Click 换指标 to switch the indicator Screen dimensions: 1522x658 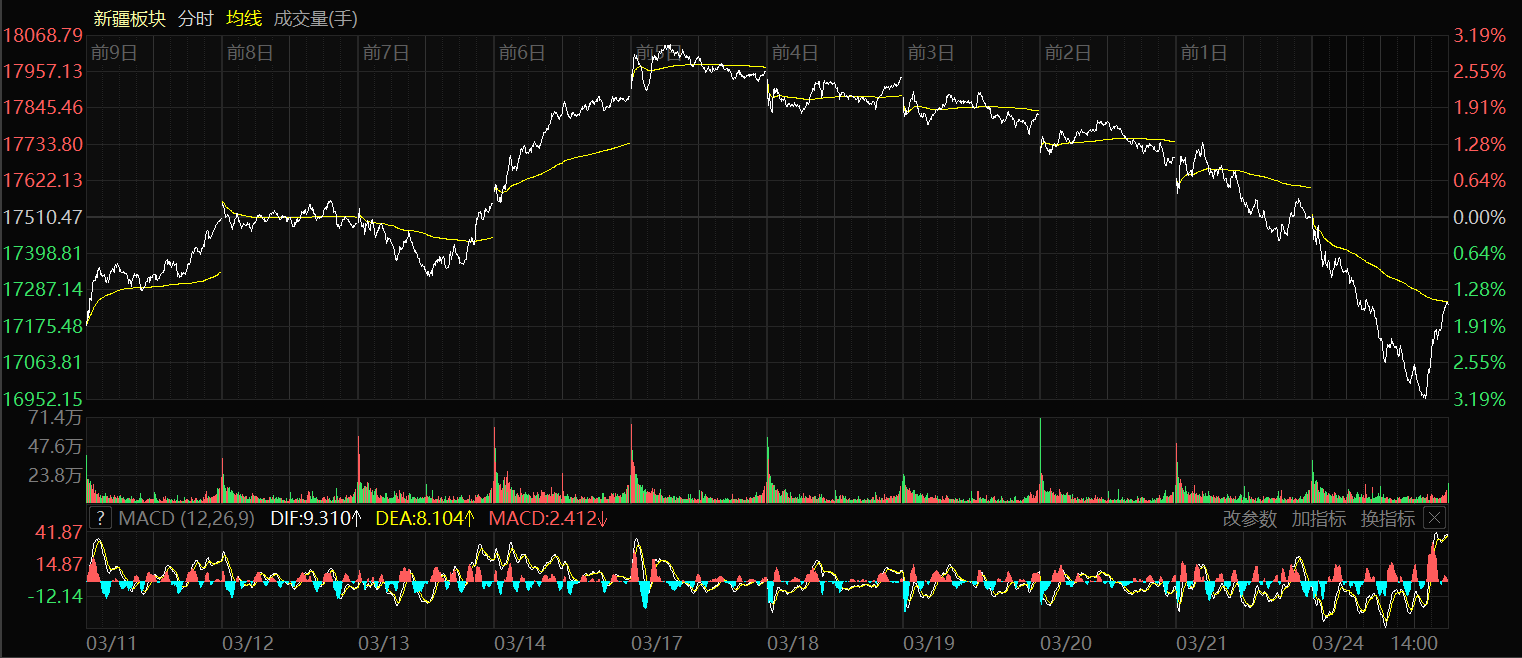(x=1388, y=518)
